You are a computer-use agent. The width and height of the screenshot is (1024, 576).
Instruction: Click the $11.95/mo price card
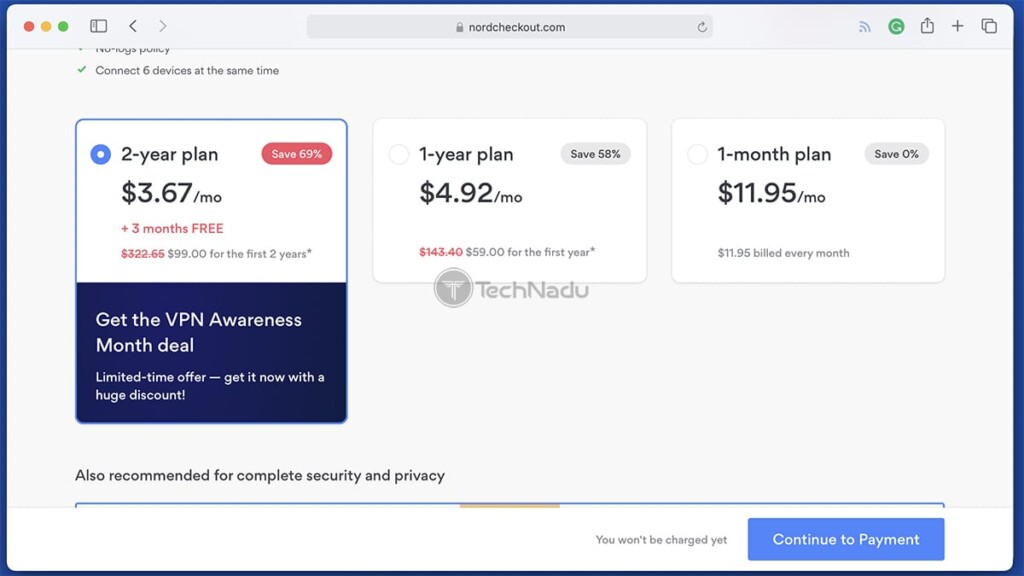point(808,200)
